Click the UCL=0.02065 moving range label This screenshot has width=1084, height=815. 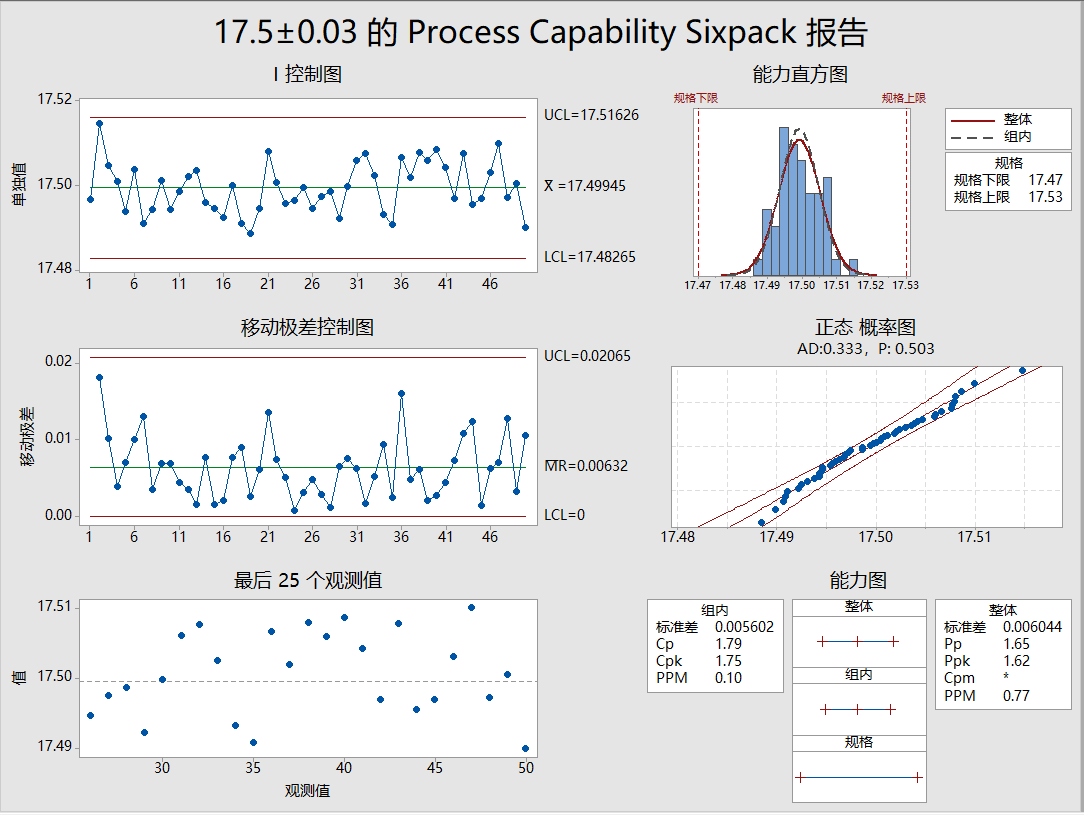click(587, 356)
